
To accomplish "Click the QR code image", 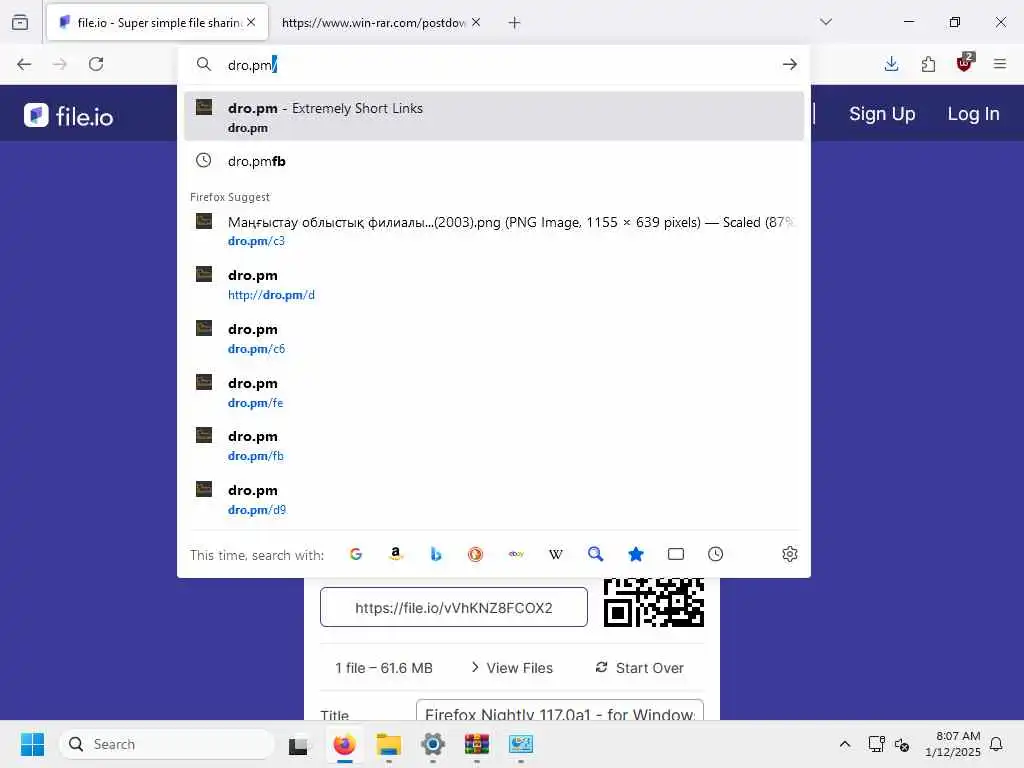I will tap(654, 602).
